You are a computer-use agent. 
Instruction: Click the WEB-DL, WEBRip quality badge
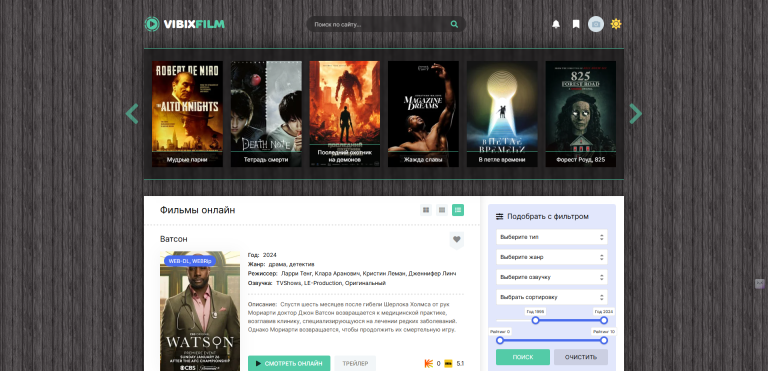coord(190,261)
